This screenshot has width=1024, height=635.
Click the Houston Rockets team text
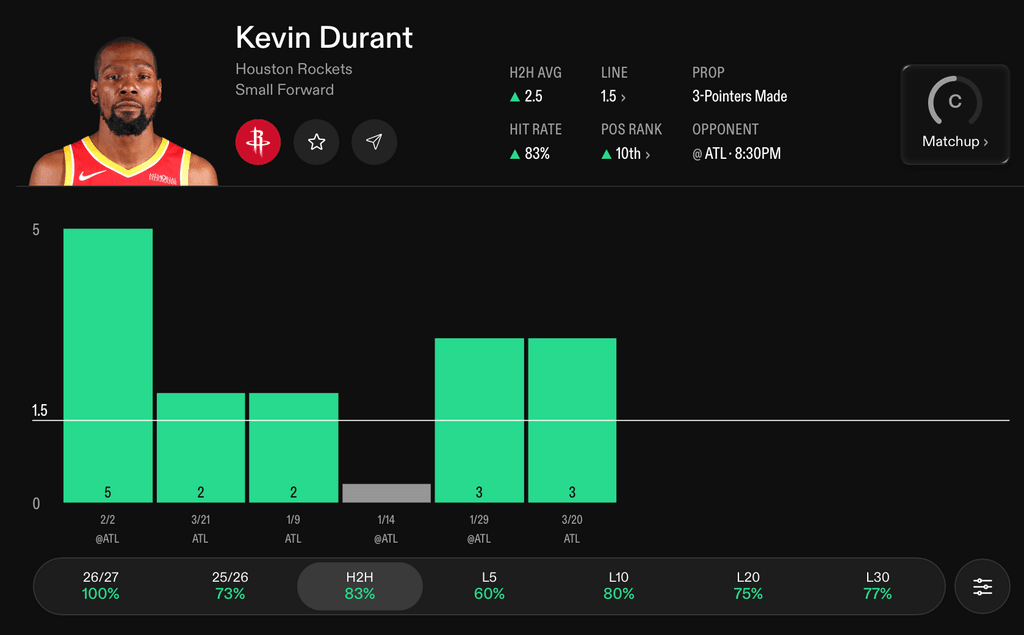click(294, 69)
